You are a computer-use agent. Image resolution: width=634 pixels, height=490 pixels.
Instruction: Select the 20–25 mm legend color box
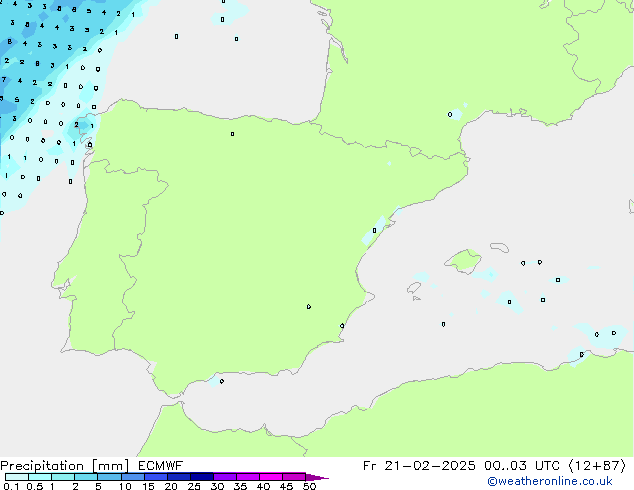(x=178, y=477)
